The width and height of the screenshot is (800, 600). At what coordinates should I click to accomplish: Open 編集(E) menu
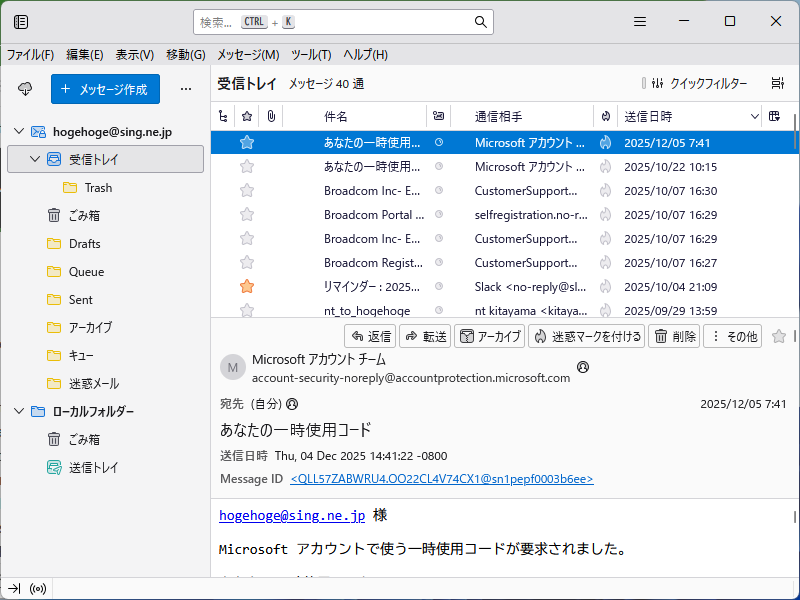pyautogui.click(x=85, y=55)
